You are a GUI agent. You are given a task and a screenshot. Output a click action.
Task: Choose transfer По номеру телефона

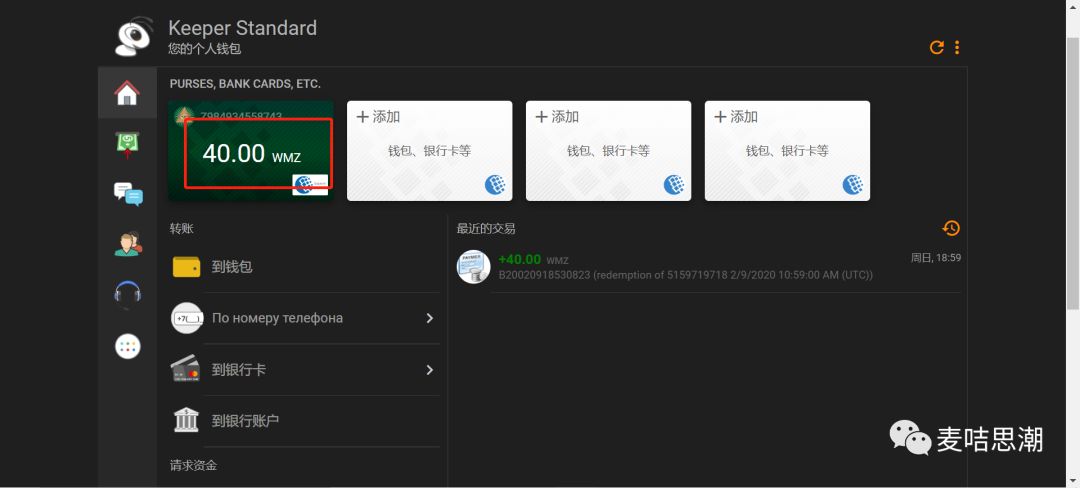click(x=304, y=318)
